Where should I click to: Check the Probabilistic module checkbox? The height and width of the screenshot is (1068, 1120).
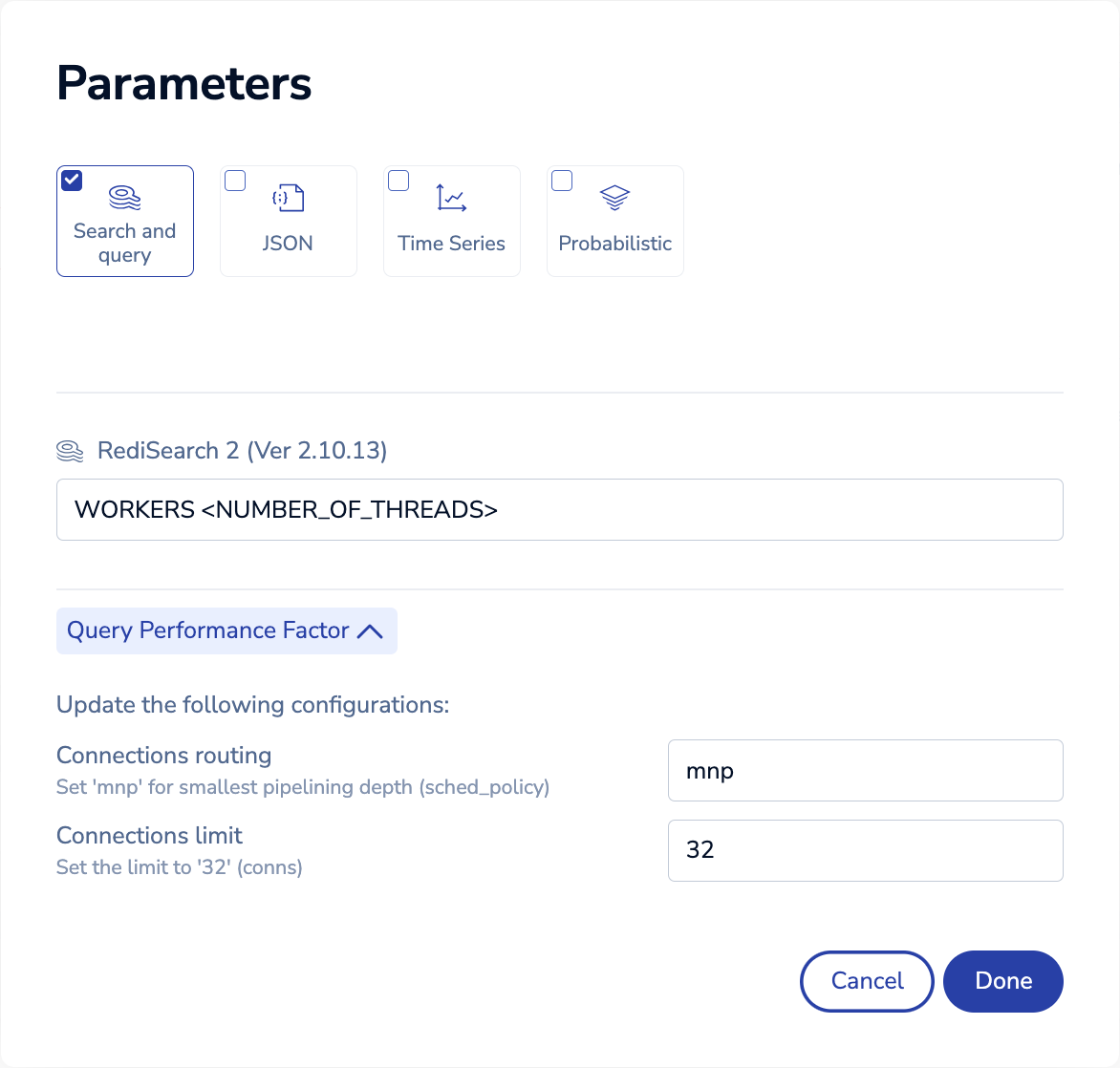pyautogui.click(x=562, y=181)
